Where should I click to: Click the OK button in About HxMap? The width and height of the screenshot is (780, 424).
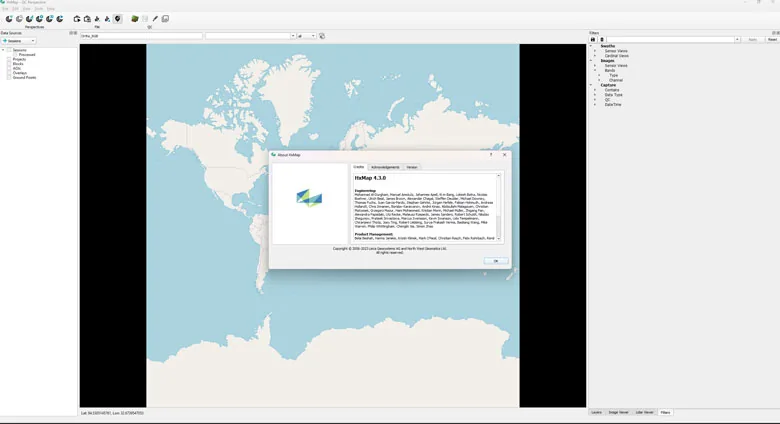495,261
